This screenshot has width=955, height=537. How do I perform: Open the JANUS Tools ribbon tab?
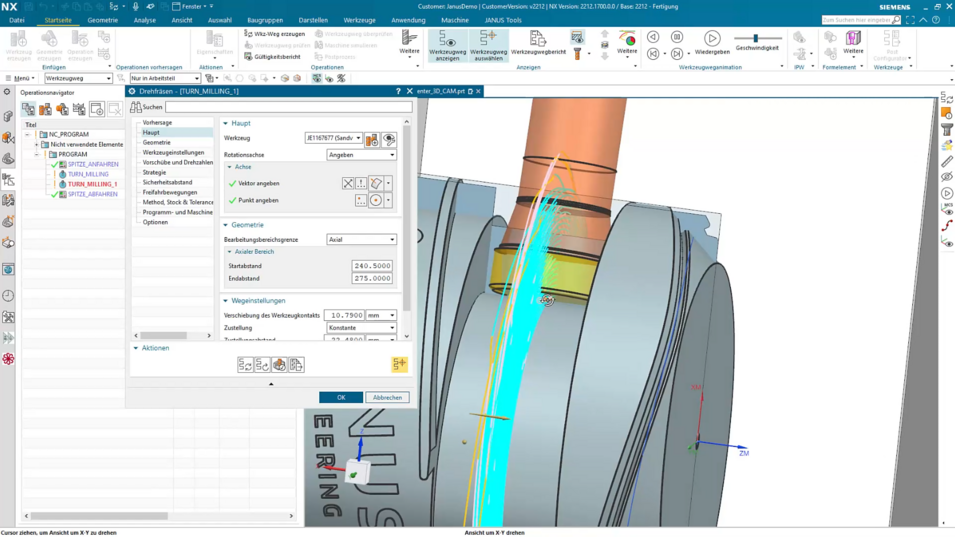[x=502, y=20]
